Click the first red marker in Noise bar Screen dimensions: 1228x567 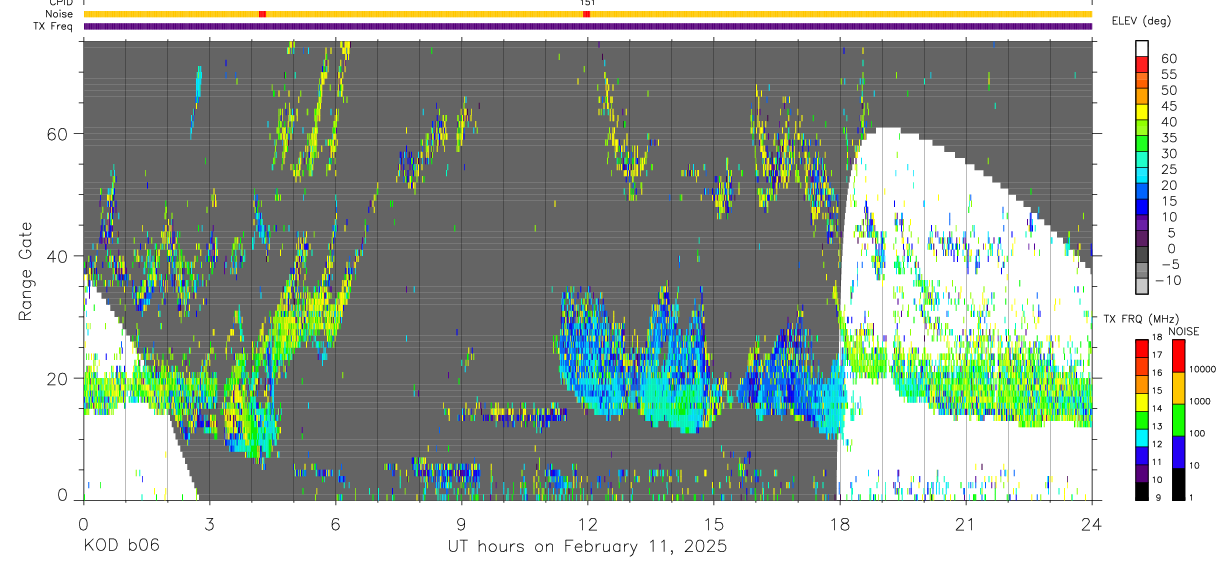262,14
